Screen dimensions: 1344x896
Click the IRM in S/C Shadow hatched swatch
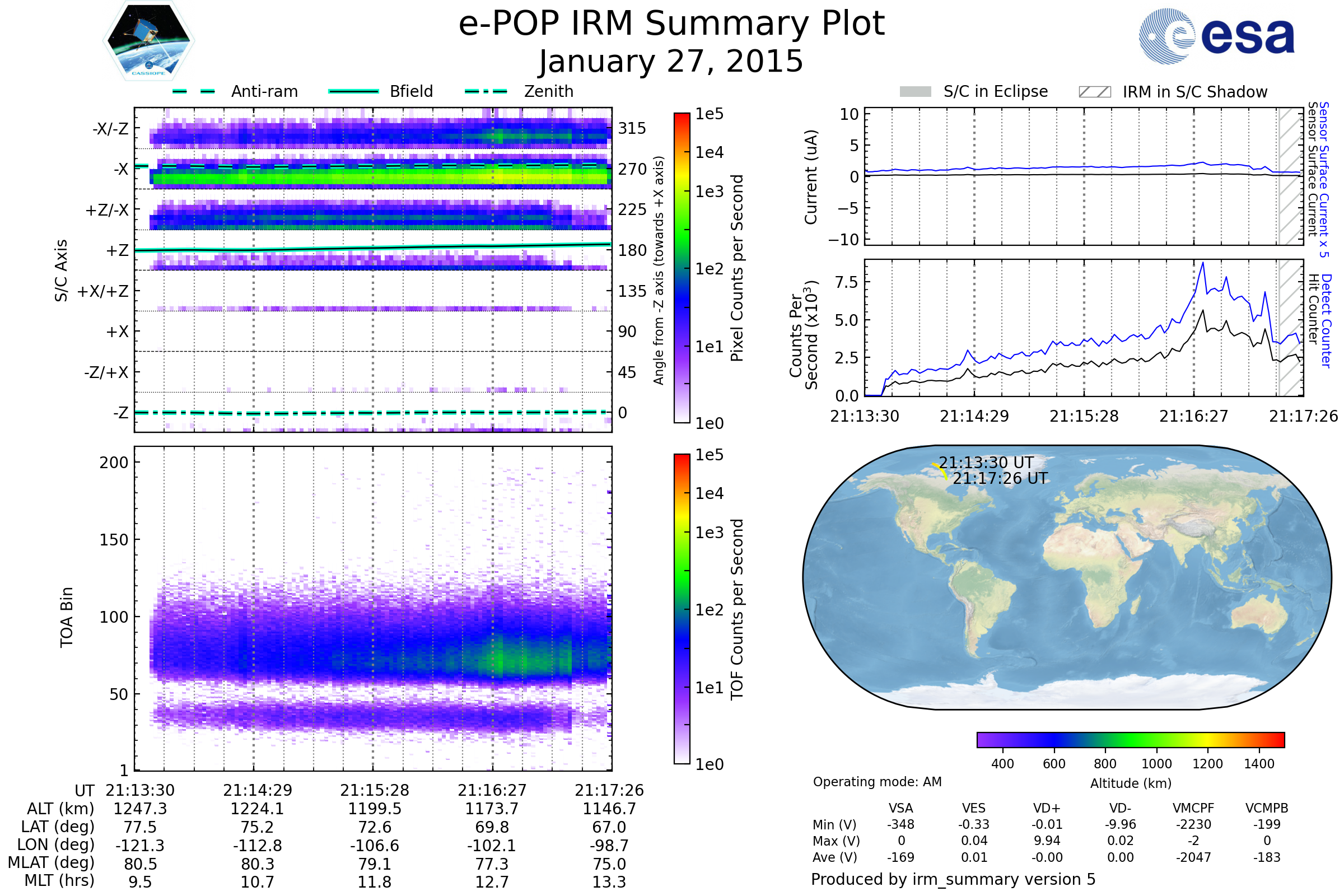[1094, 92]
